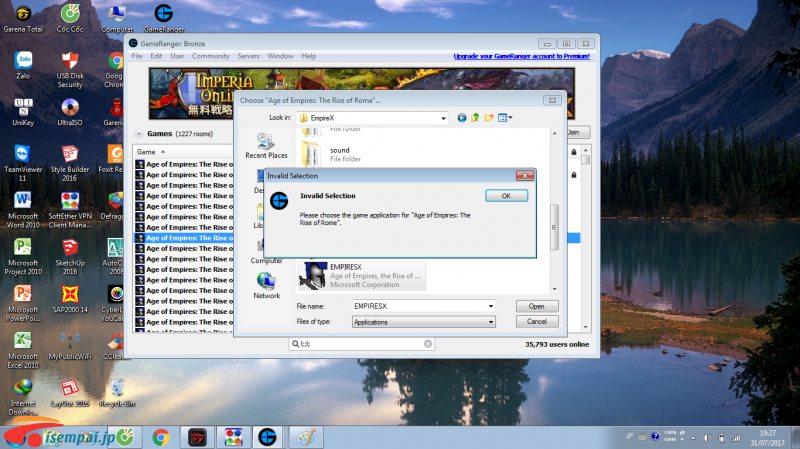Open the Recycle Bin desktop icon
Screen dimensions: 800x449
[x=117, y=392]
